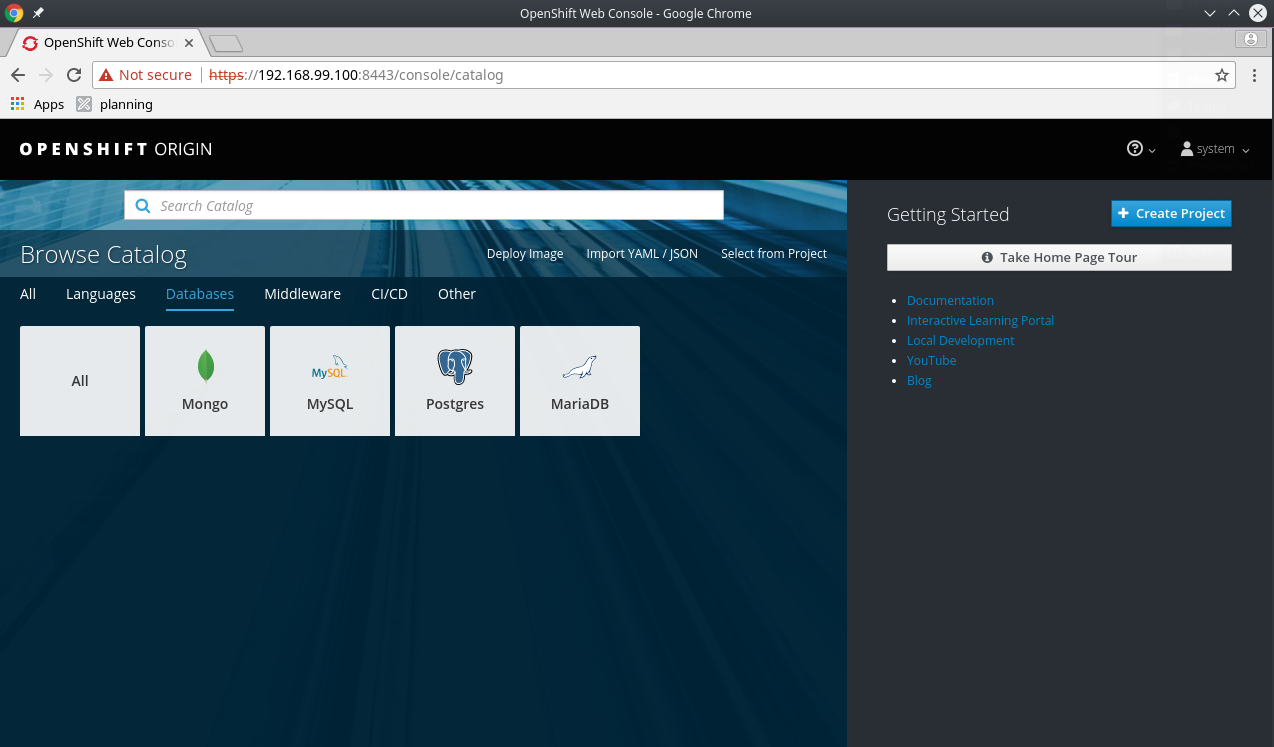Switch to the Other tab

(457, 294)
